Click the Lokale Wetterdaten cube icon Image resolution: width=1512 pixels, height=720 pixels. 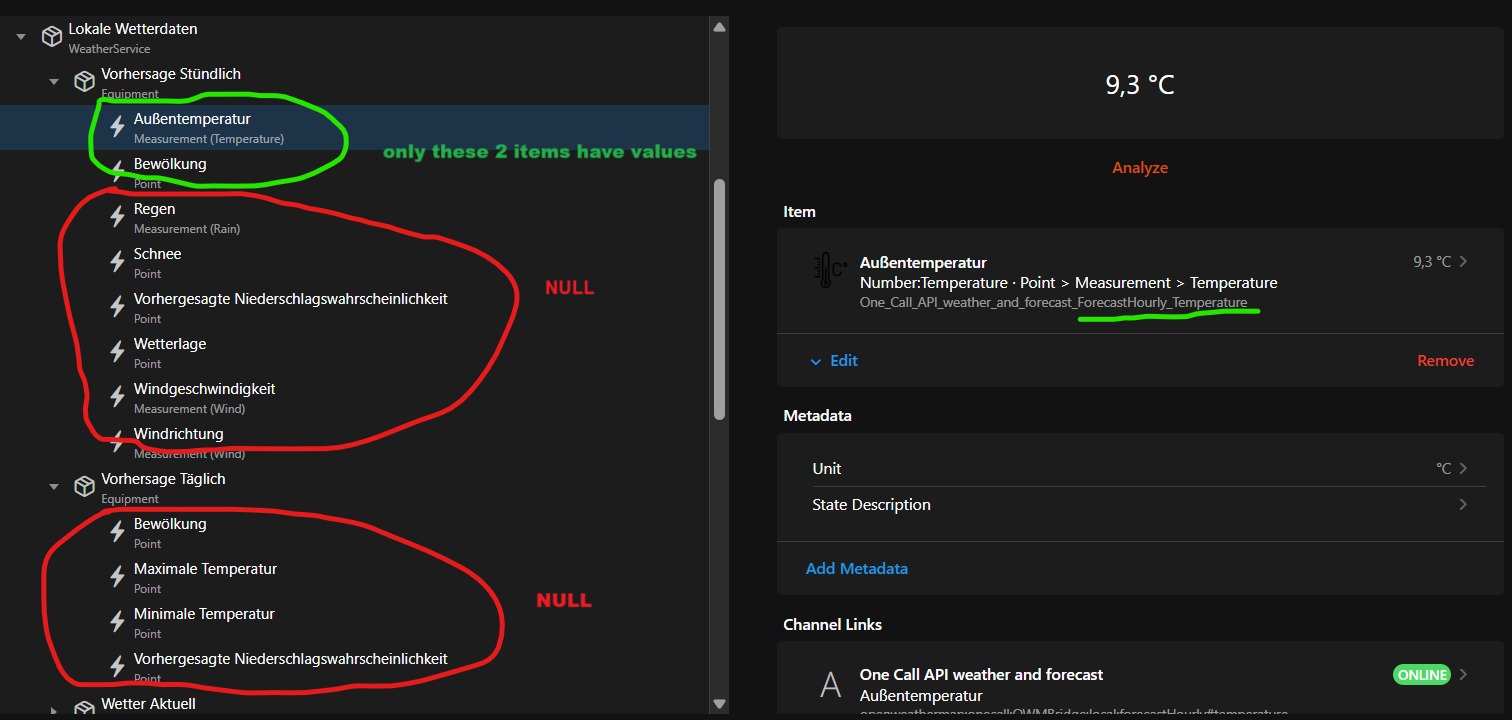coord(51,37)
